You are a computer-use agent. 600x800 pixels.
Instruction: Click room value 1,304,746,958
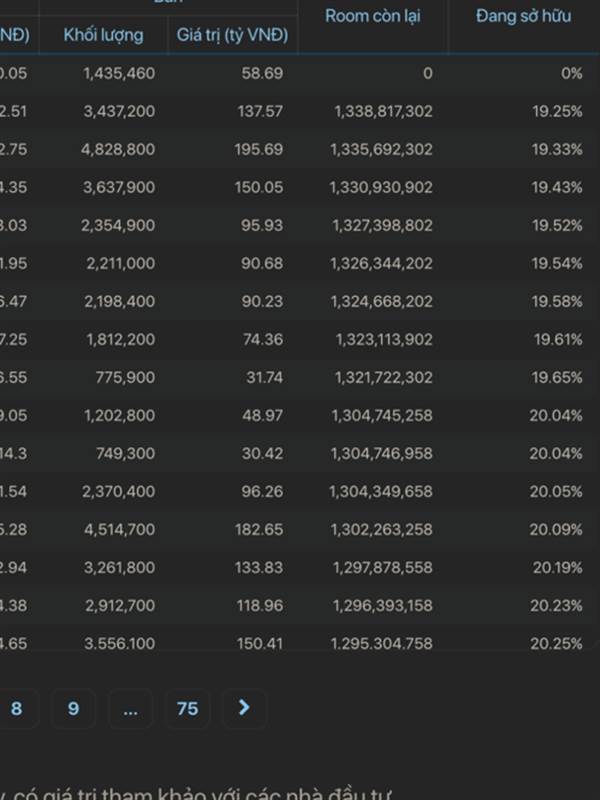(381, 453)
